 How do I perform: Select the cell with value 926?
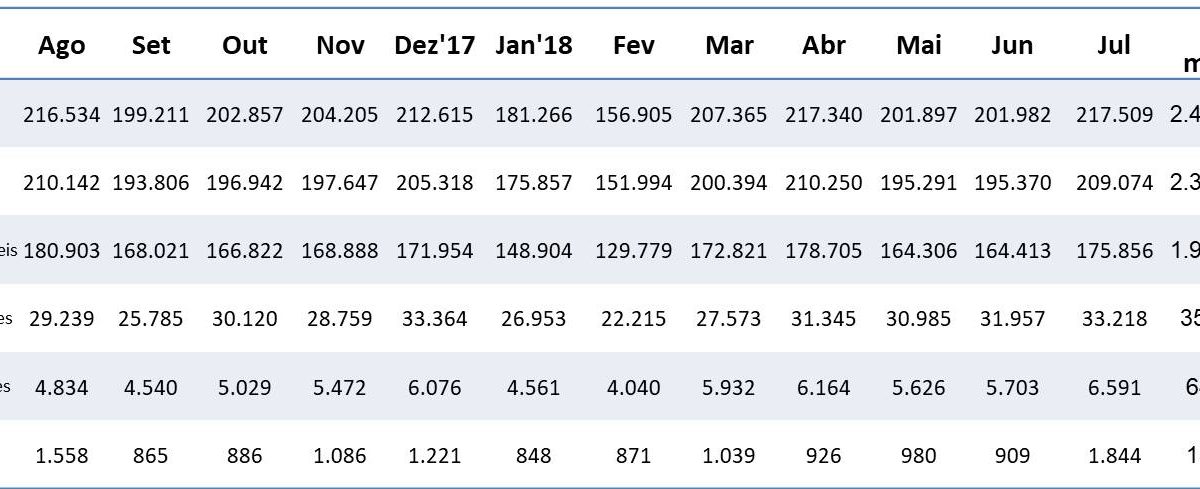tap(824, 456)
